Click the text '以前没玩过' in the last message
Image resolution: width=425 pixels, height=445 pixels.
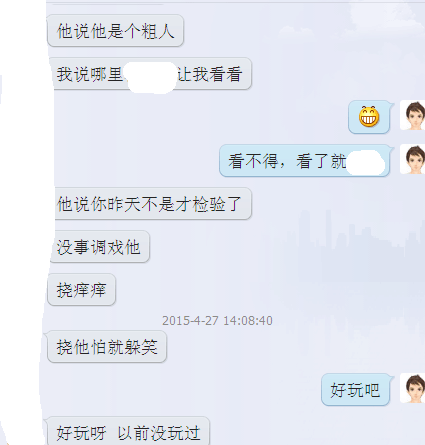[x=159, y=433]
